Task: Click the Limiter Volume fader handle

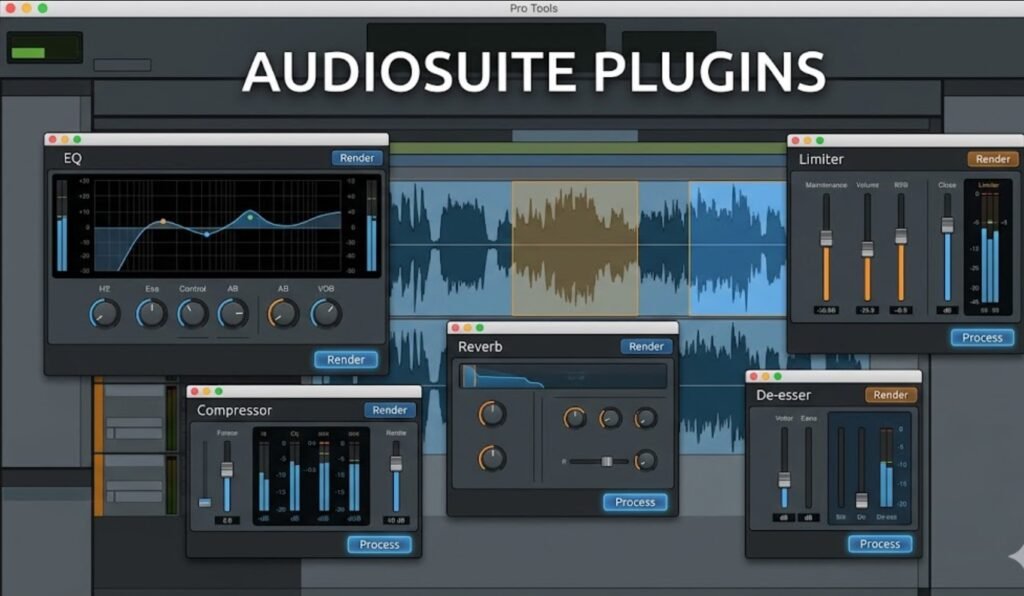Action: pyautogui.click(x=867, y=249)
